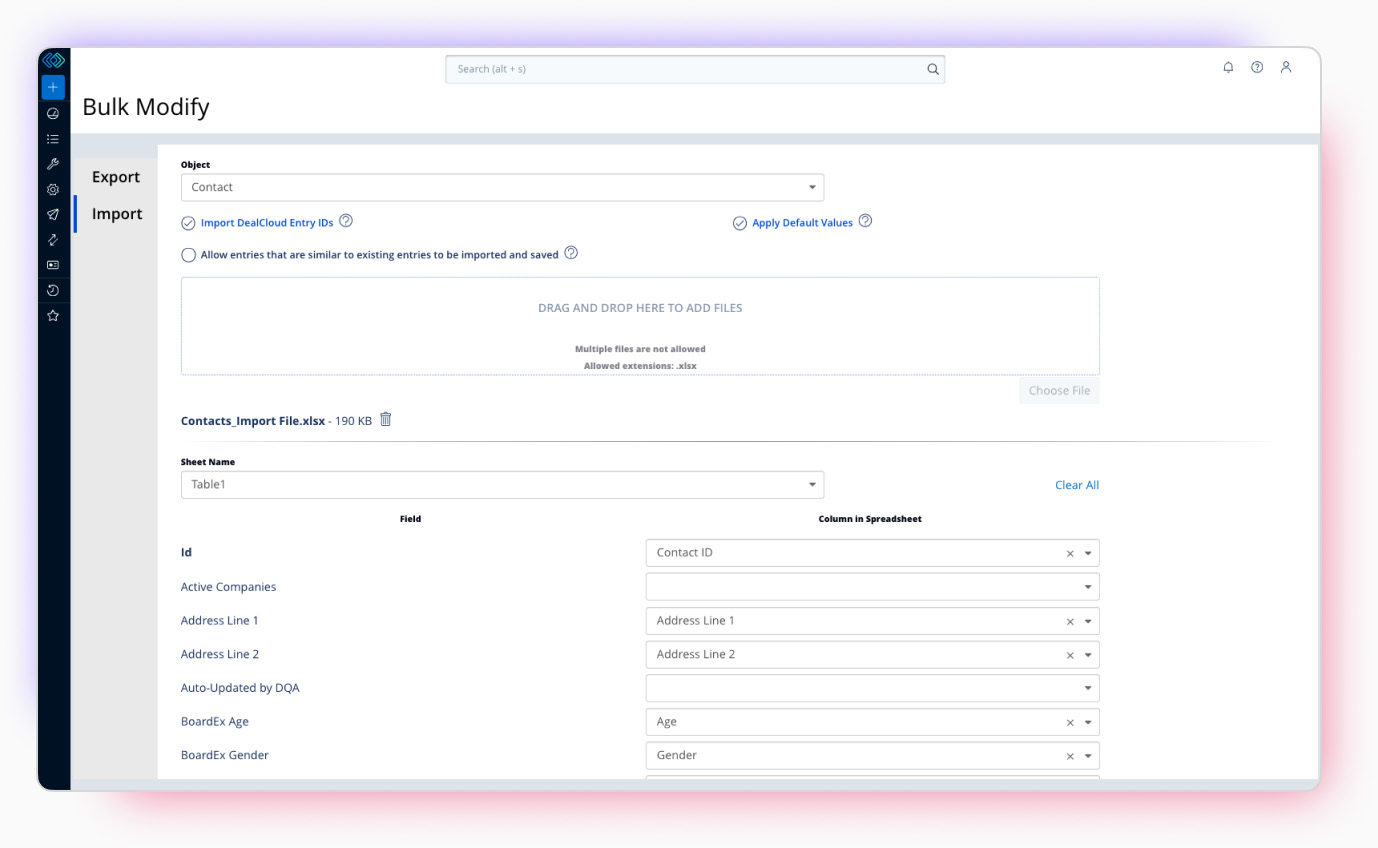Open the Sheet Name dropdown showing Table1
This screenshot has height=848, width=1378.
pos(502,485)
